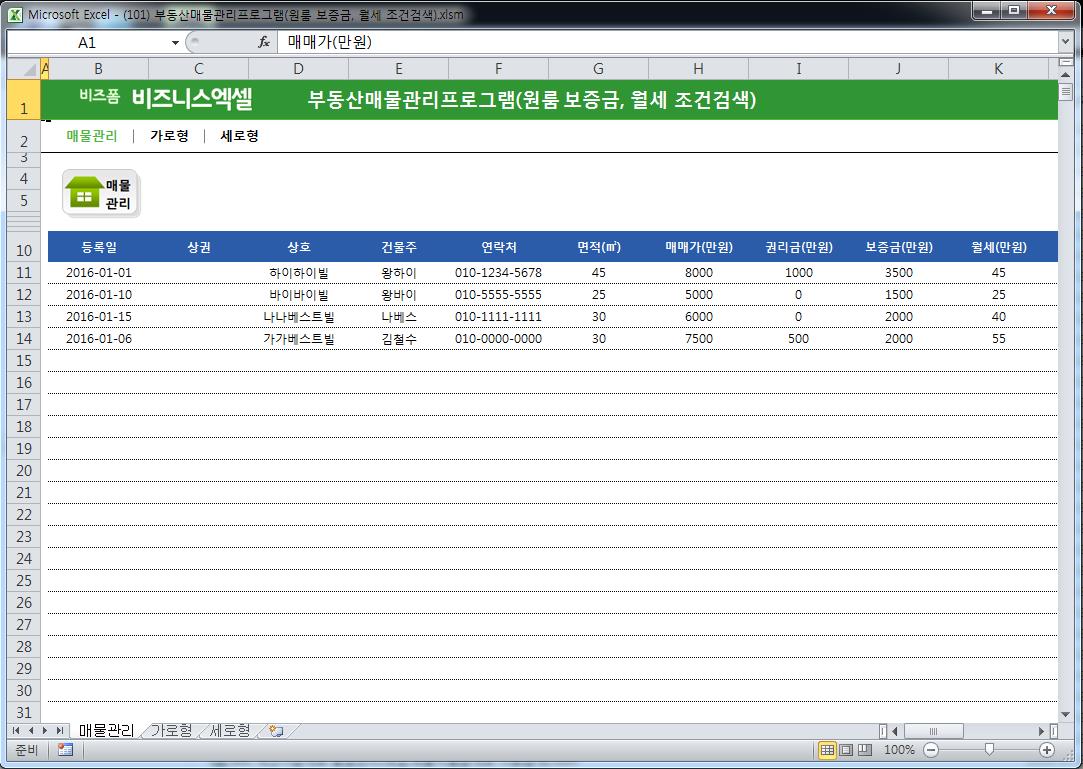Click the 100% zoom level label
The height and width of the screenshot is (769, 1083).
pyautogui.click(x=899, y=750)
